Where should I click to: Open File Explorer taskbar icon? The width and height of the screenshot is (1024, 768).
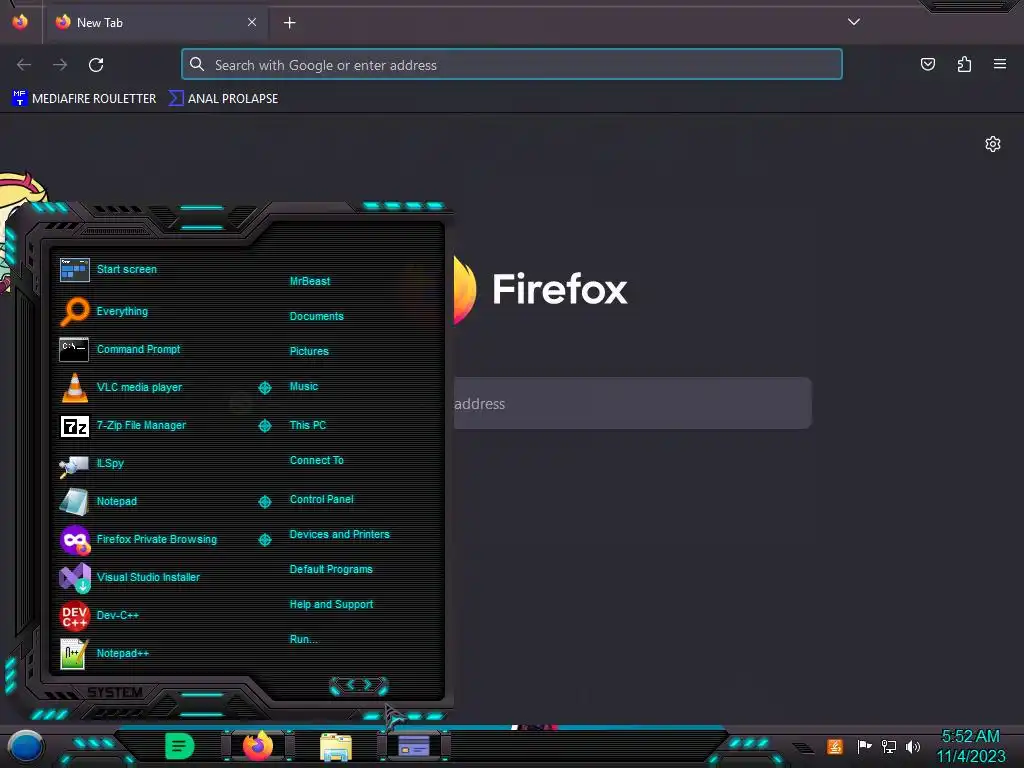click(x=336, y=747)
